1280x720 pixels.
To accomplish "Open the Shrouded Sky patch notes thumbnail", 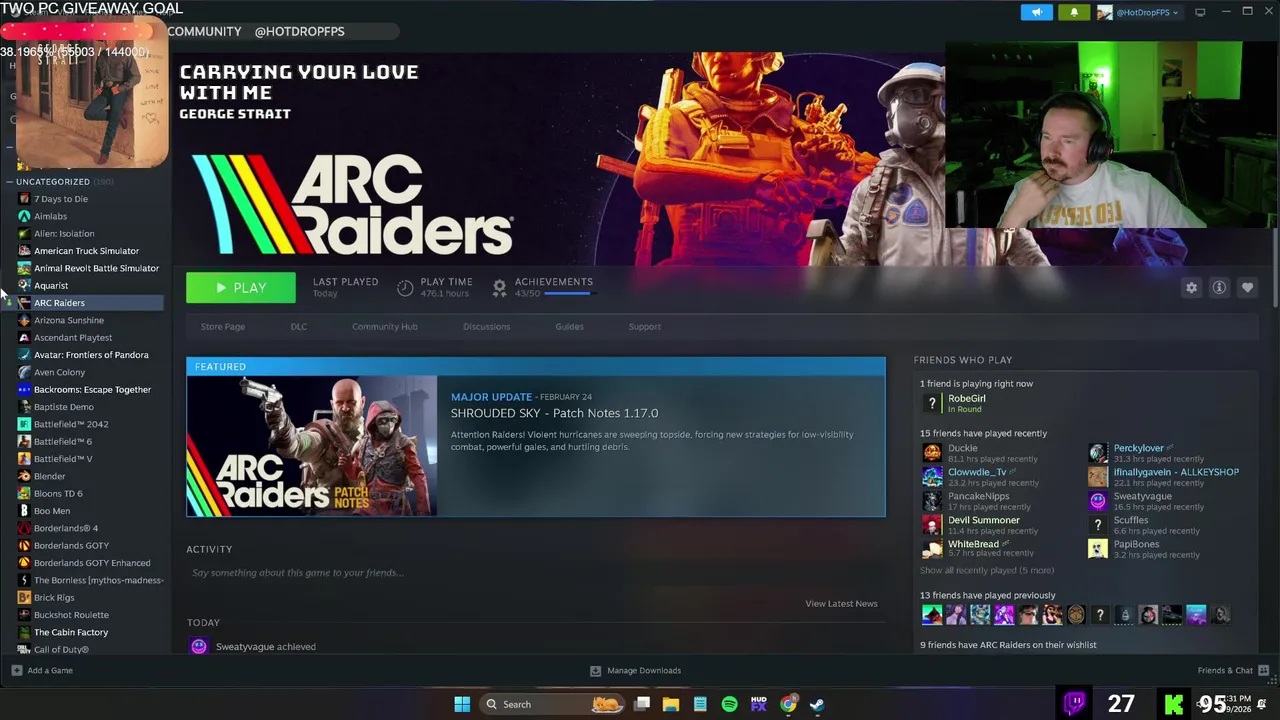I will (312, 446).
